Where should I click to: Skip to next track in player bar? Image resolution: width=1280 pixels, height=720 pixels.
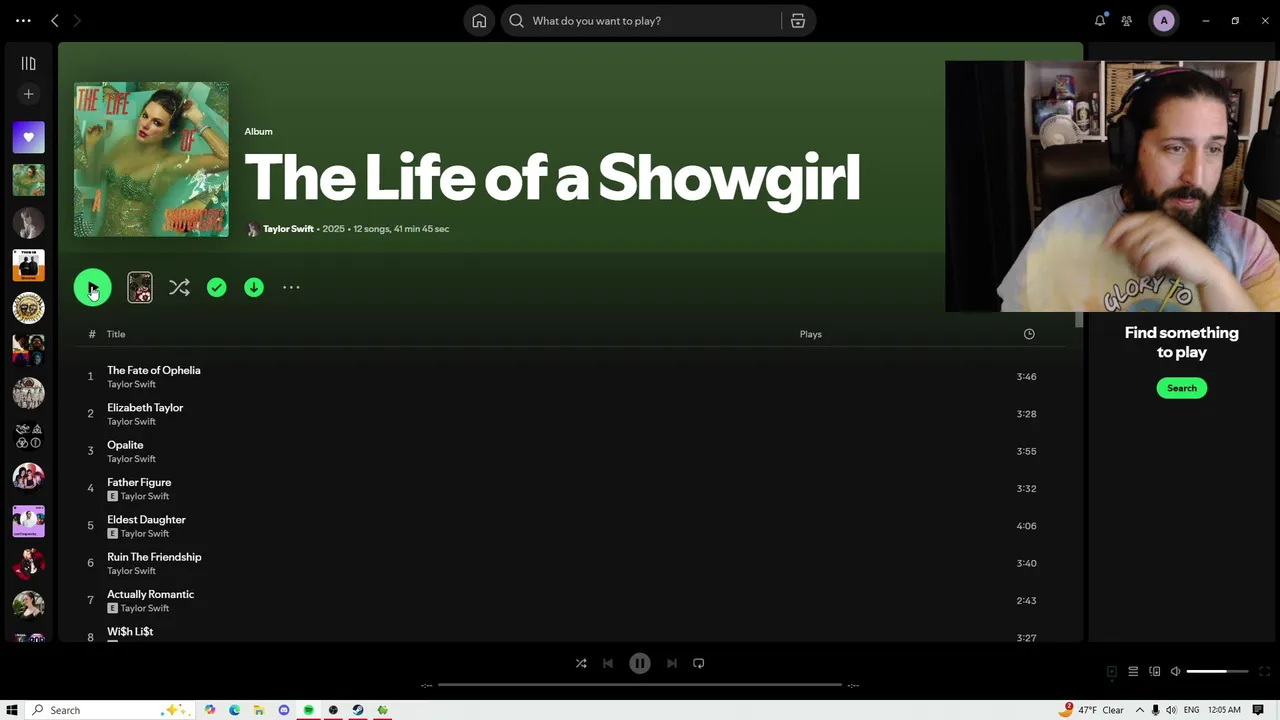tap(672, 663)
